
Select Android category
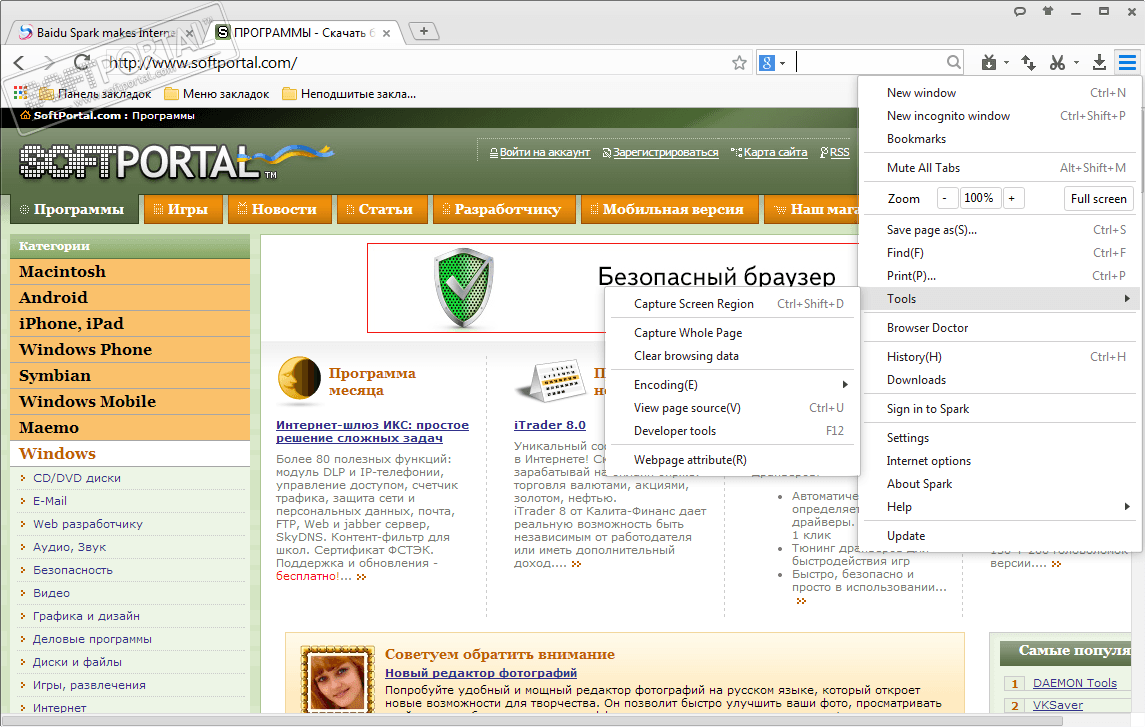tap(130, 298)
